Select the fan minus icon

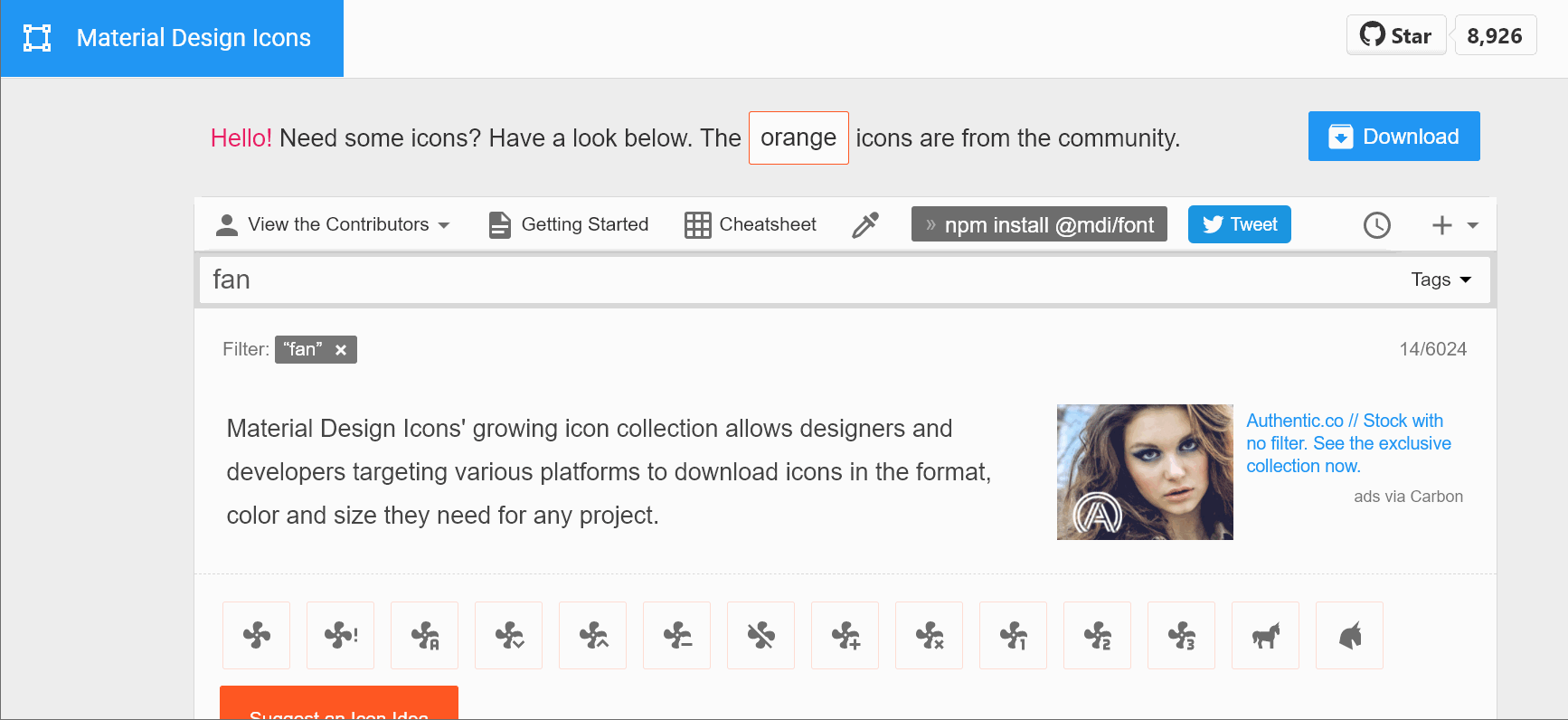(676, 636)
